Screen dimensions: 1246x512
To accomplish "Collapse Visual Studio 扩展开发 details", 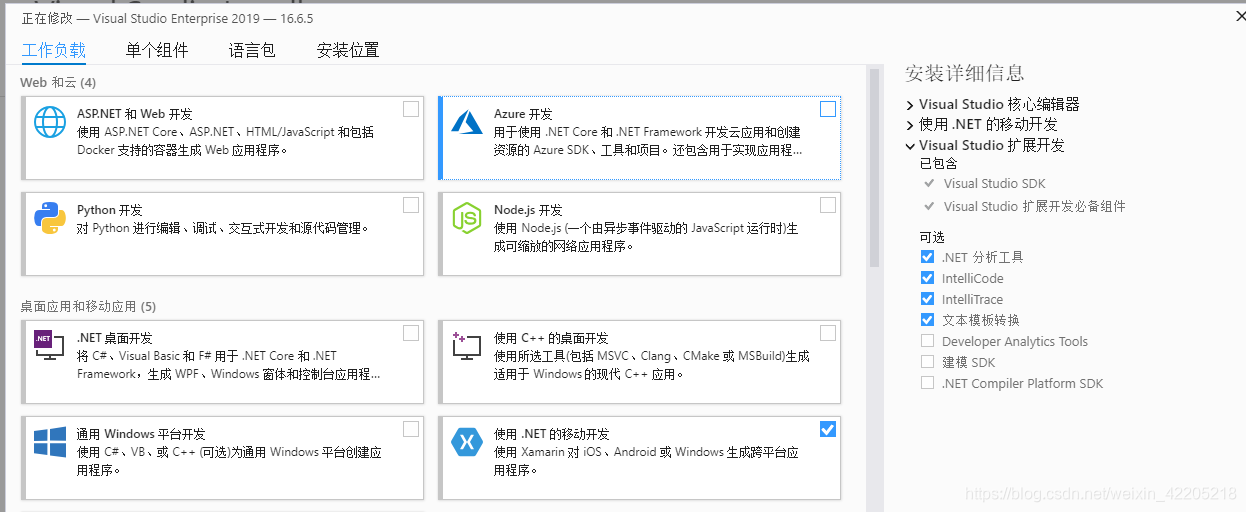I will 910,146.
